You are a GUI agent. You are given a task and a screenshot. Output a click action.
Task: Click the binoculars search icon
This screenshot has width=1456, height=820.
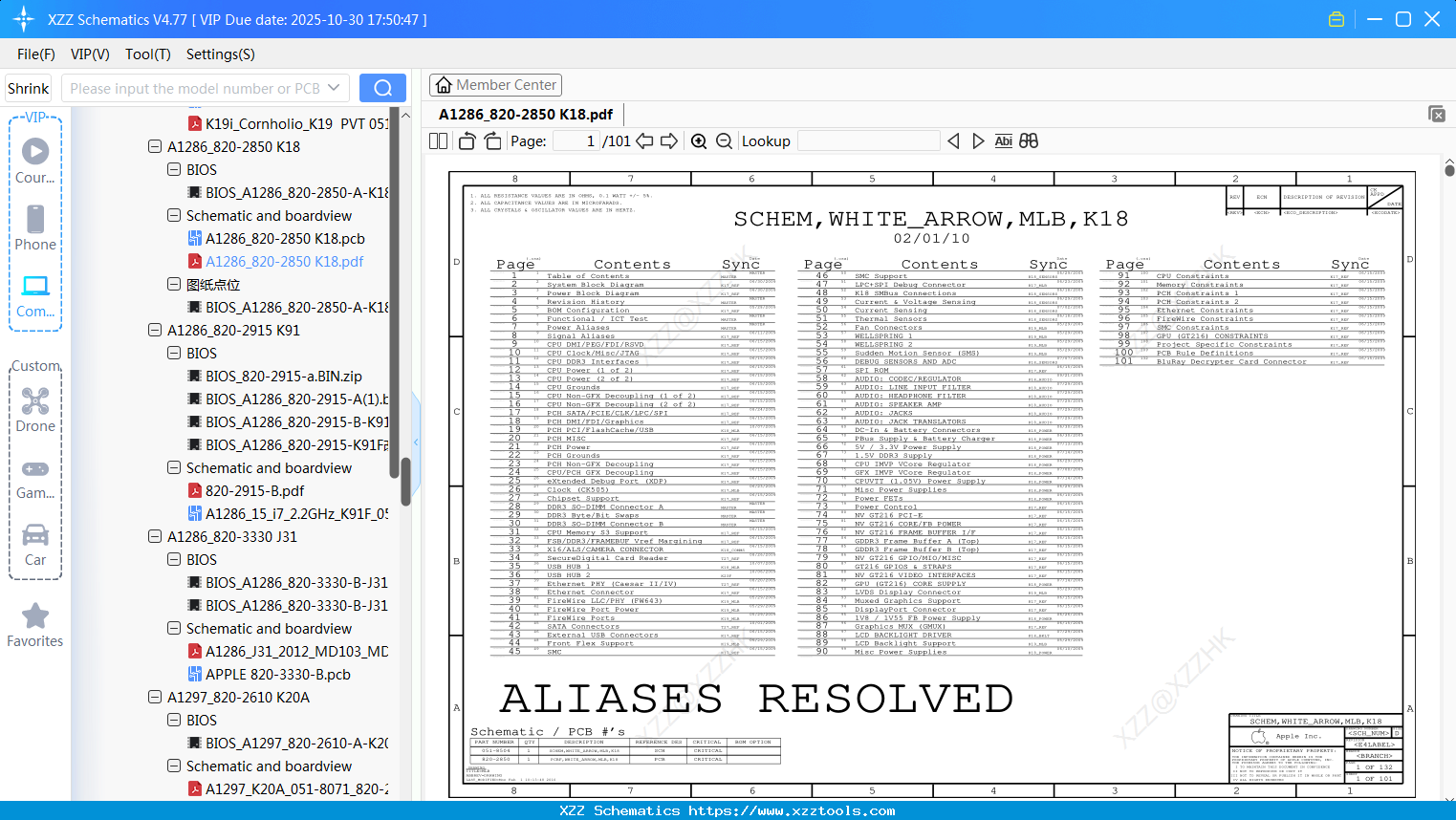1029,141
